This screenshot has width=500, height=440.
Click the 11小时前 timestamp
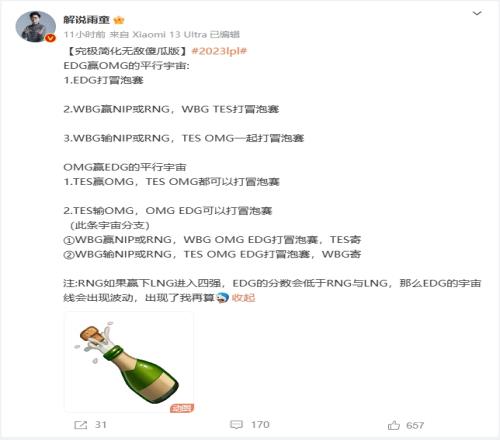coord(84,35)
